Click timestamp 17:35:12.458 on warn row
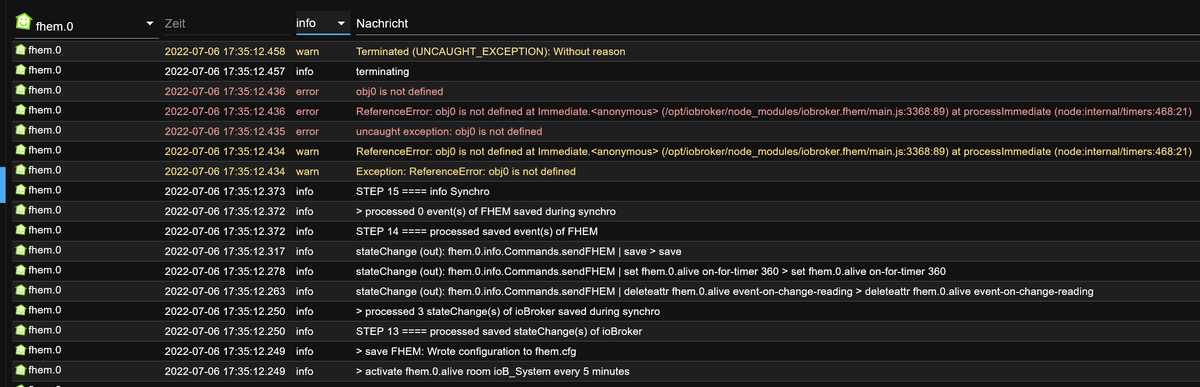 click(224, 51)
